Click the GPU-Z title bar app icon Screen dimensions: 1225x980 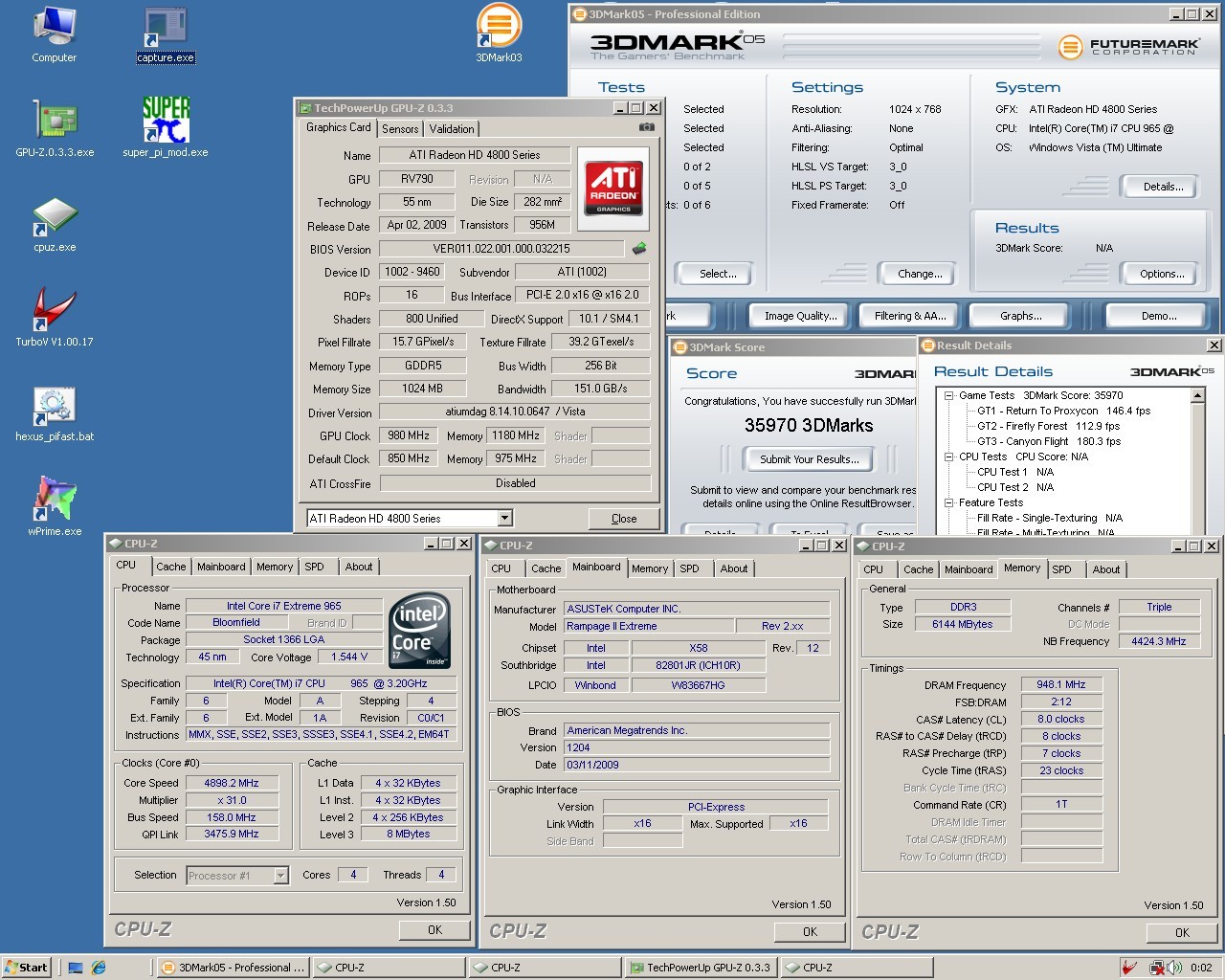click(305, 108)
